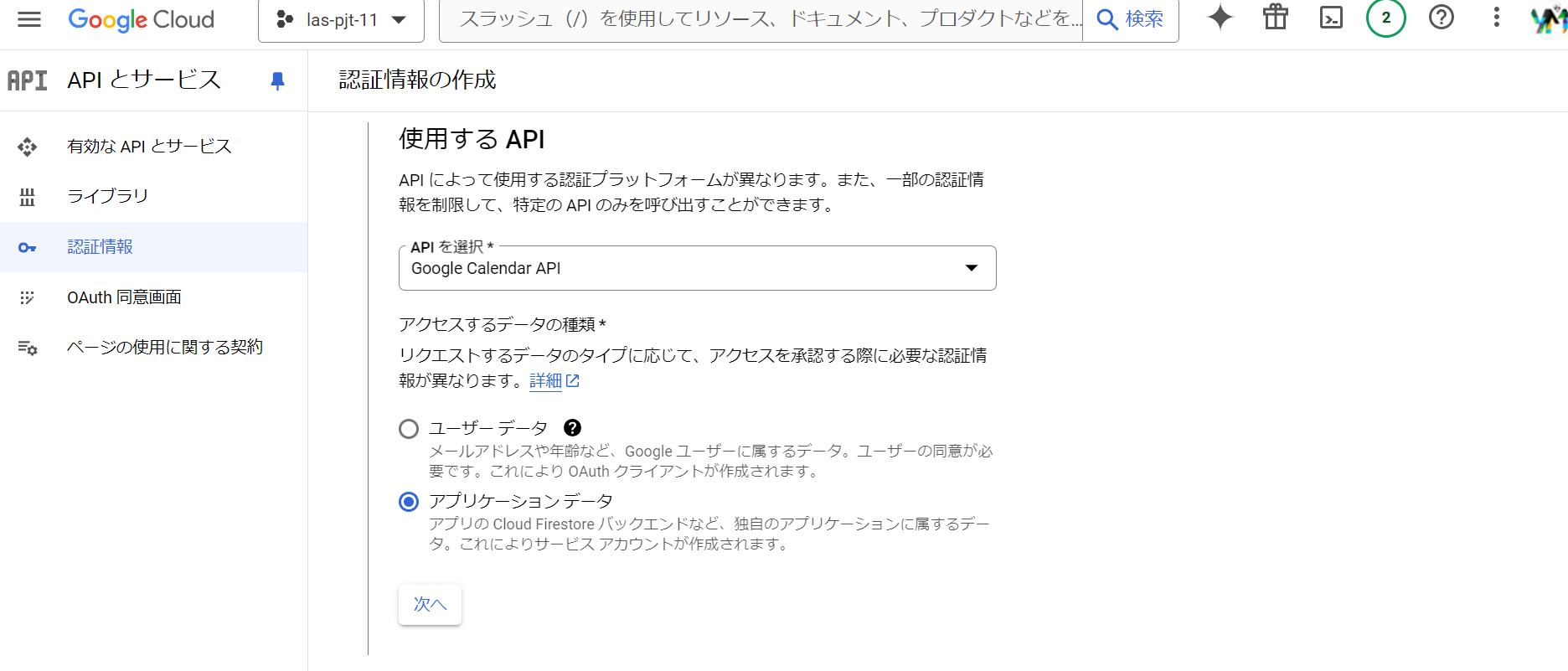Image resolution: width=1568 pixels, height=671 pixels.
Task: Open the Gemini sparkle assistant icon
Action: 1220,18
